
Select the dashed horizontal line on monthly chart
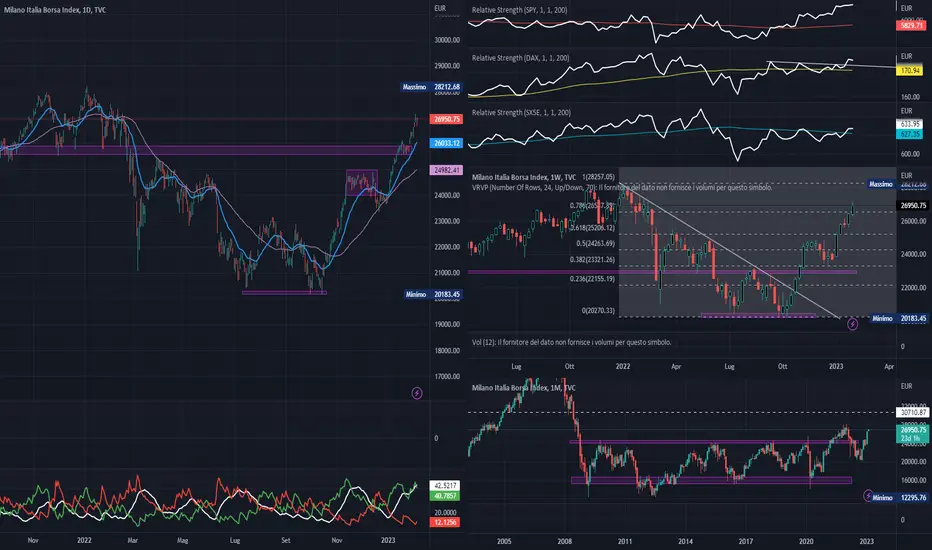681,412
